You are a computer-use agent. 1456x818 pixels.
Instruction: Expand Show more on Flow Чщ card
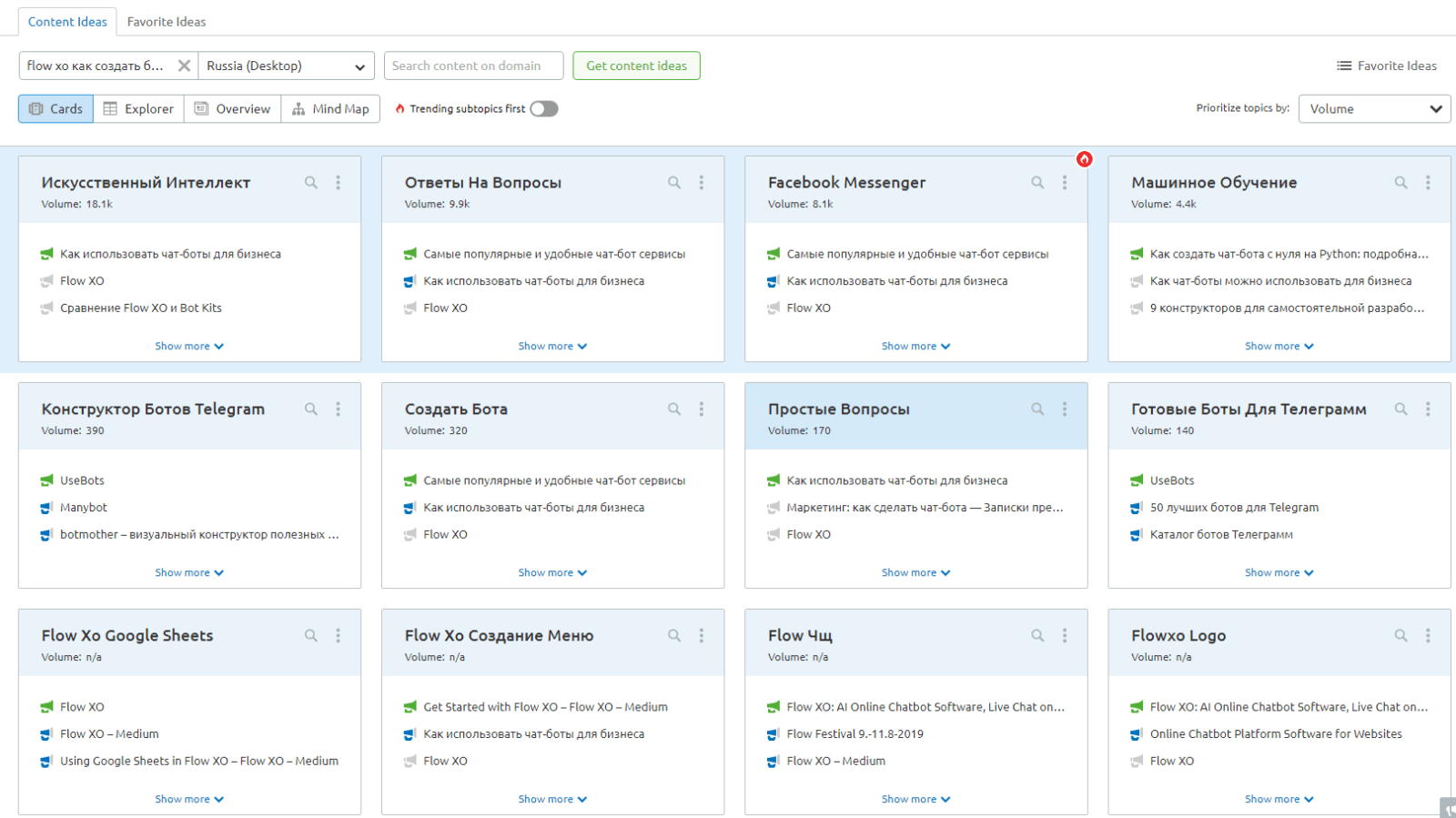[915, 800]
